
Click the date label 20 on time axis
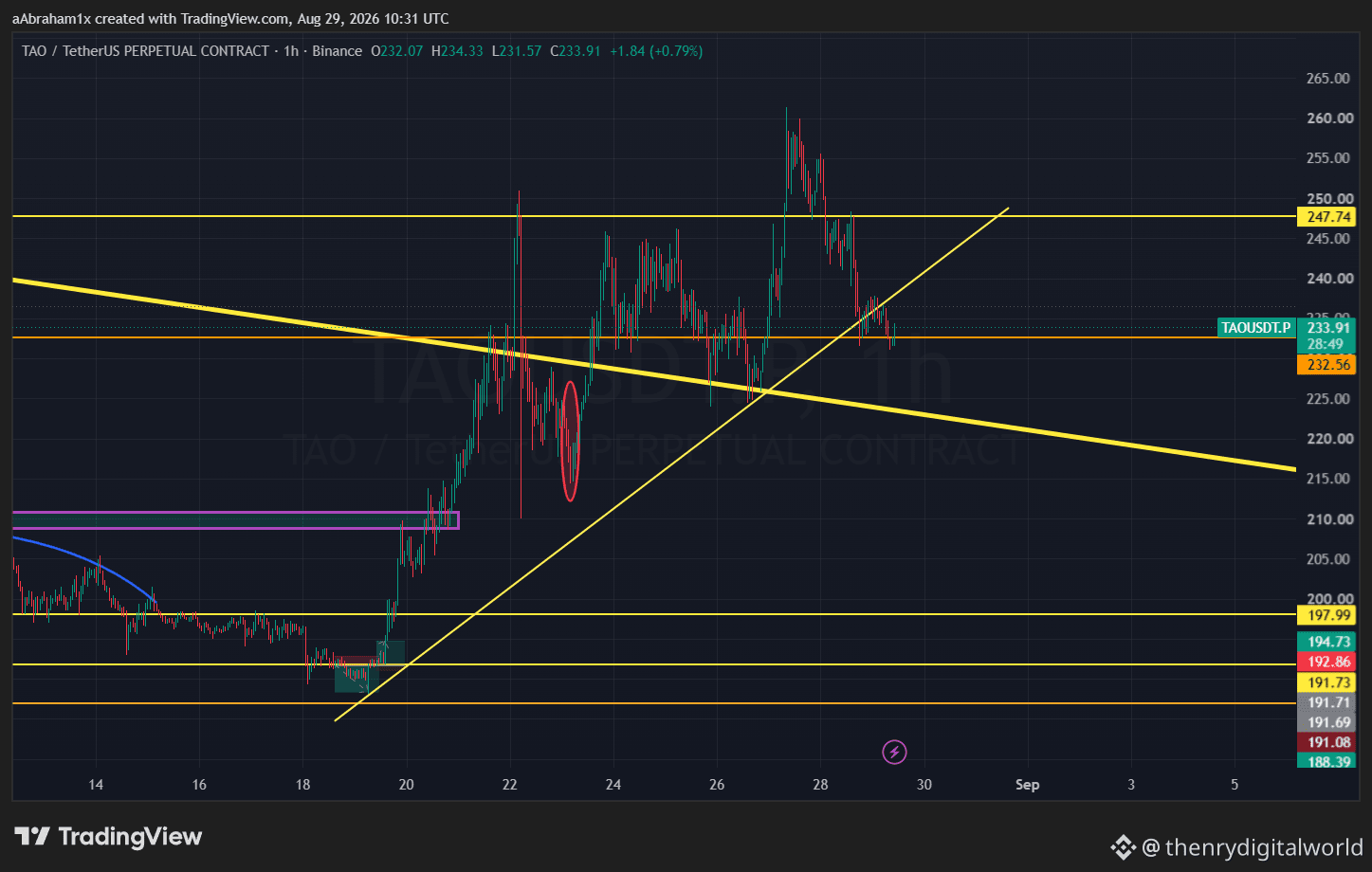[407, 785]
